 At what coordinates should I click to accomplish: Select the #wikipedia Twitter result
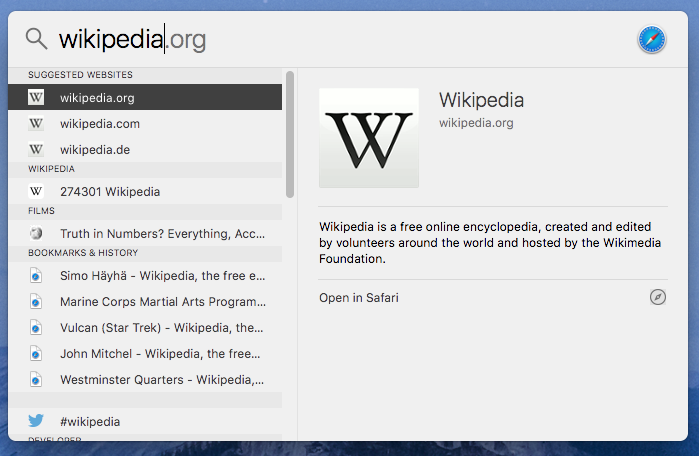(x=145, y=421)
